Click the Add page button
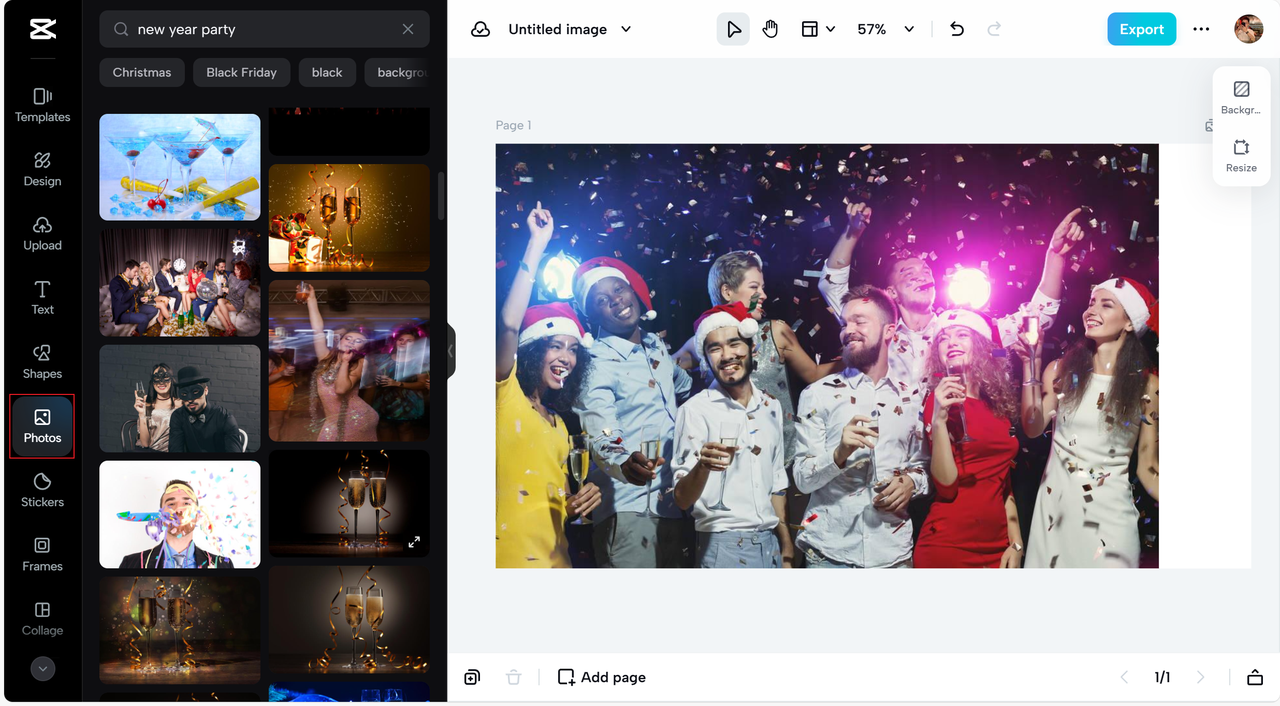The width and height of the screenshot is (1280, 706). tap(602, 677)
